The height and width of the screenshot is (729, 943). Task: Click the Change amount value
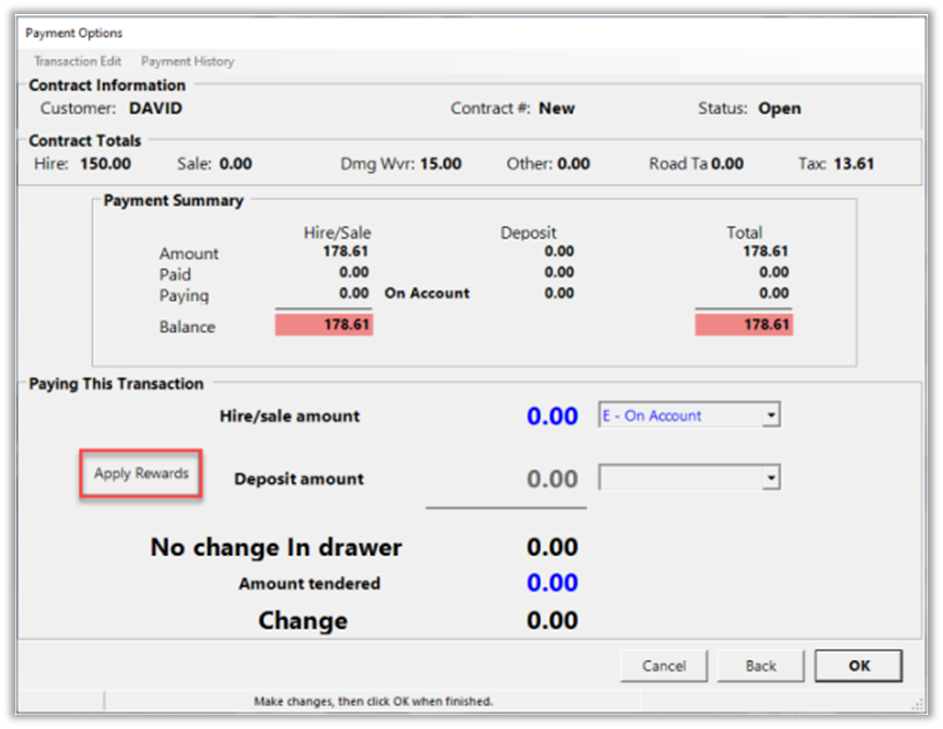[552, 620]
